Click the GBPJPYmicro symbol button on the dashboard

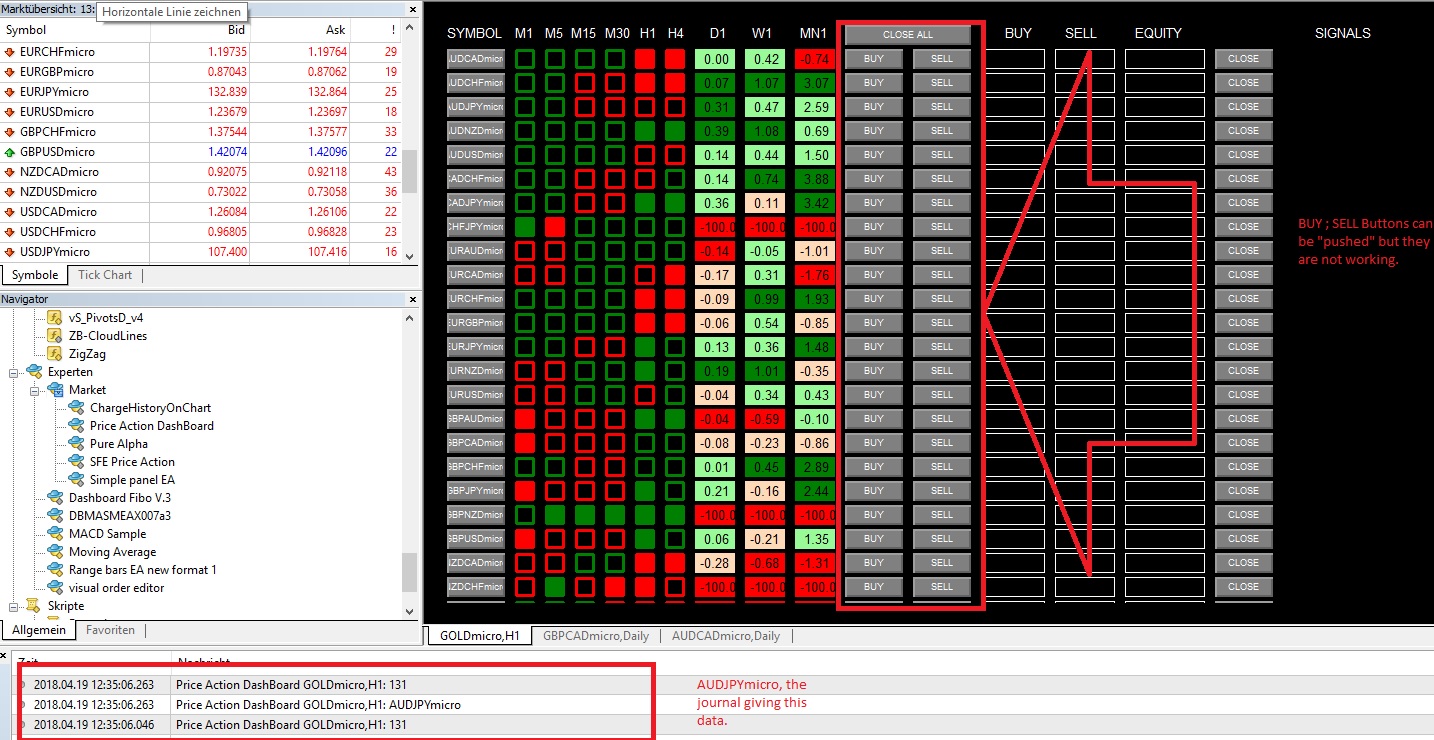tap(476, 490)
